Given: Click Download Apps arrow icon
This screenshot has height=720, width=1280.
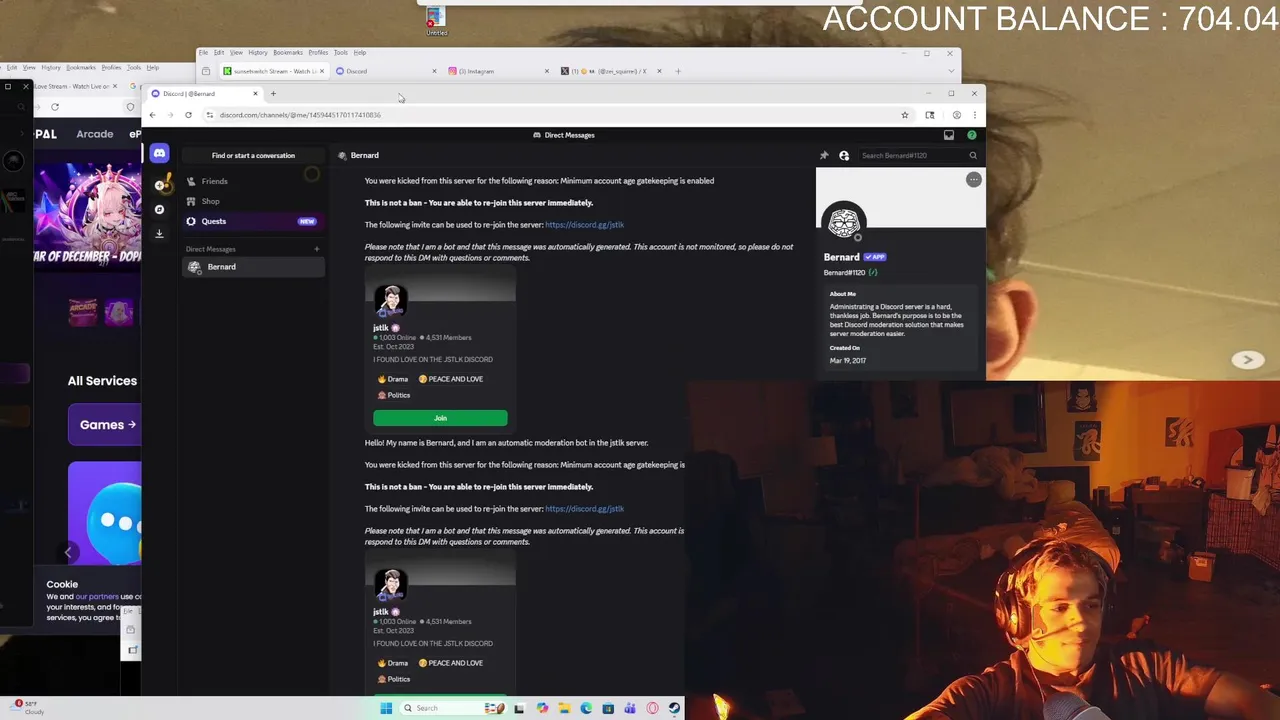Looking at the screenshot, I should 159,233.
